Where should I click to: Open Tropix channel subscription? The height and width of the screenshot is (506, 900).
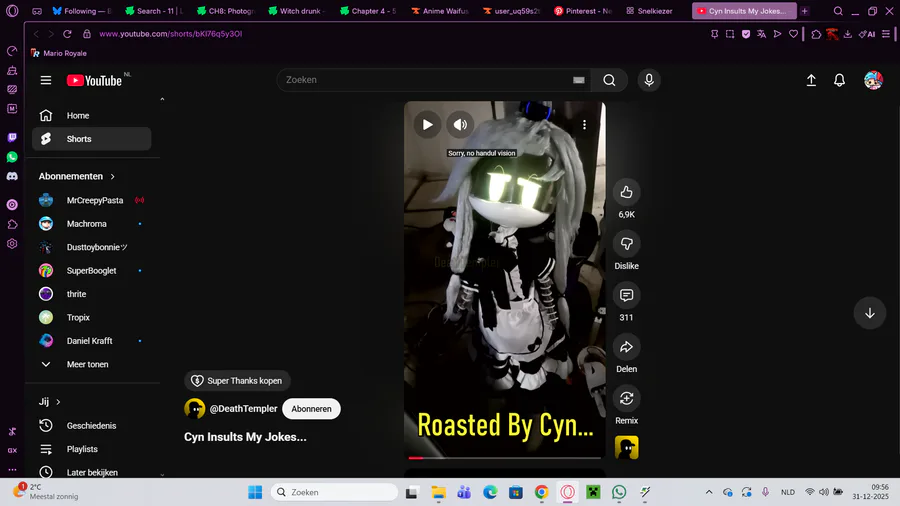coord(92,317)
